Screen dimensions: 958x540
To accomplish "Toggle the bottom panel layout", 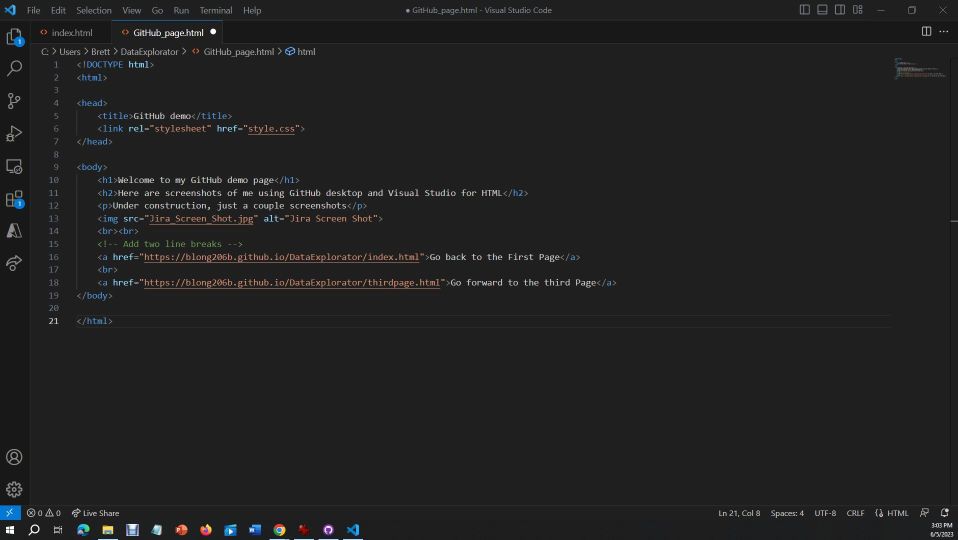I will click(x=822, y=10).
